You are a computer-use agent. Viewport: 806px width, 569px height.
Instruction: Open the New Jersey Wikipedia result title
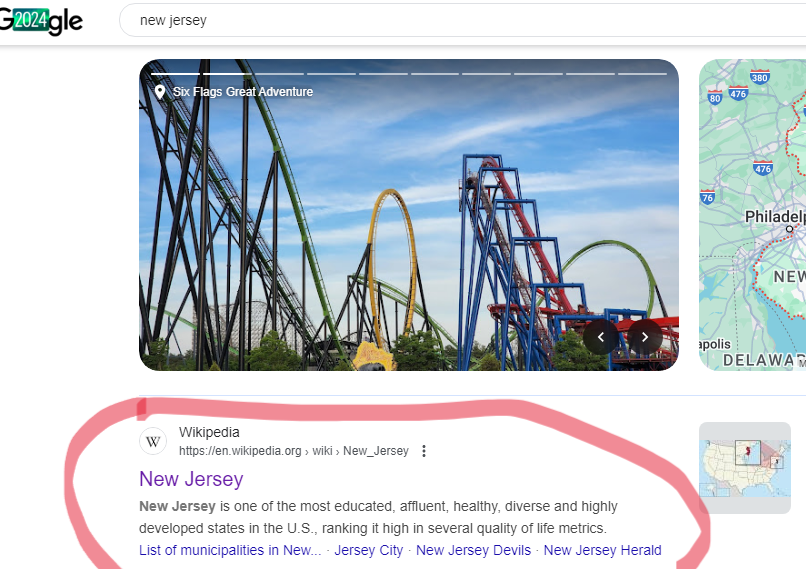[191, 479]
